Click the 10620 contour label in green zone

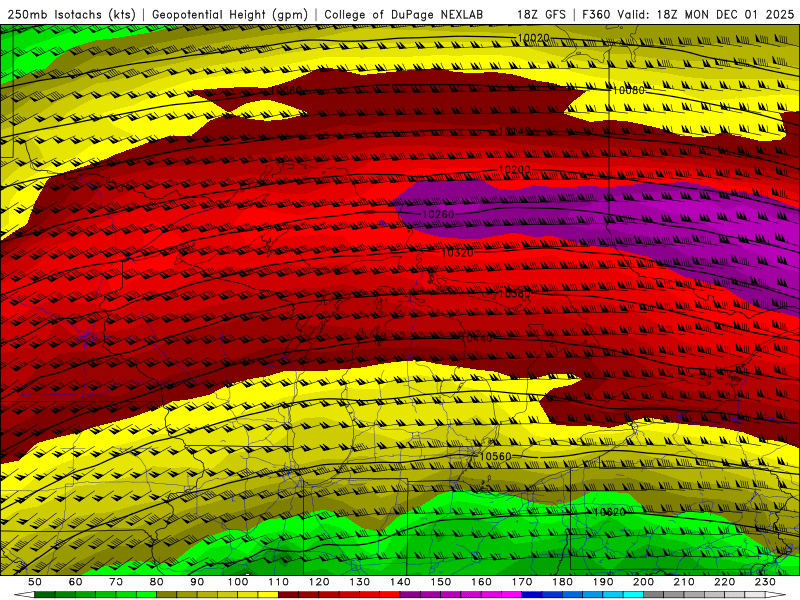point(610,512)
